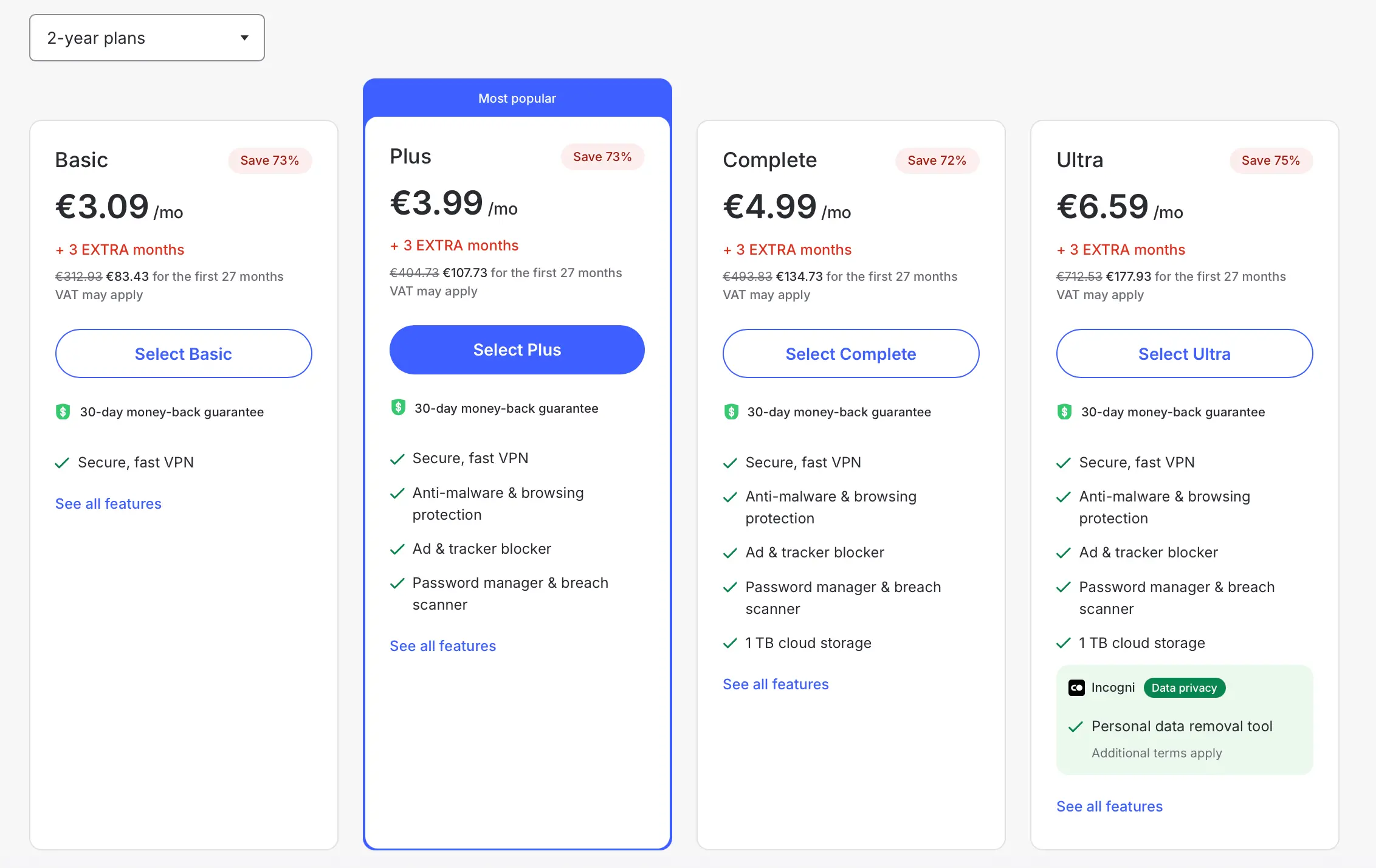Click the money-back guarantee icon on Ultra plan
Screen dimensions: 1376x868
point(1064,412)
